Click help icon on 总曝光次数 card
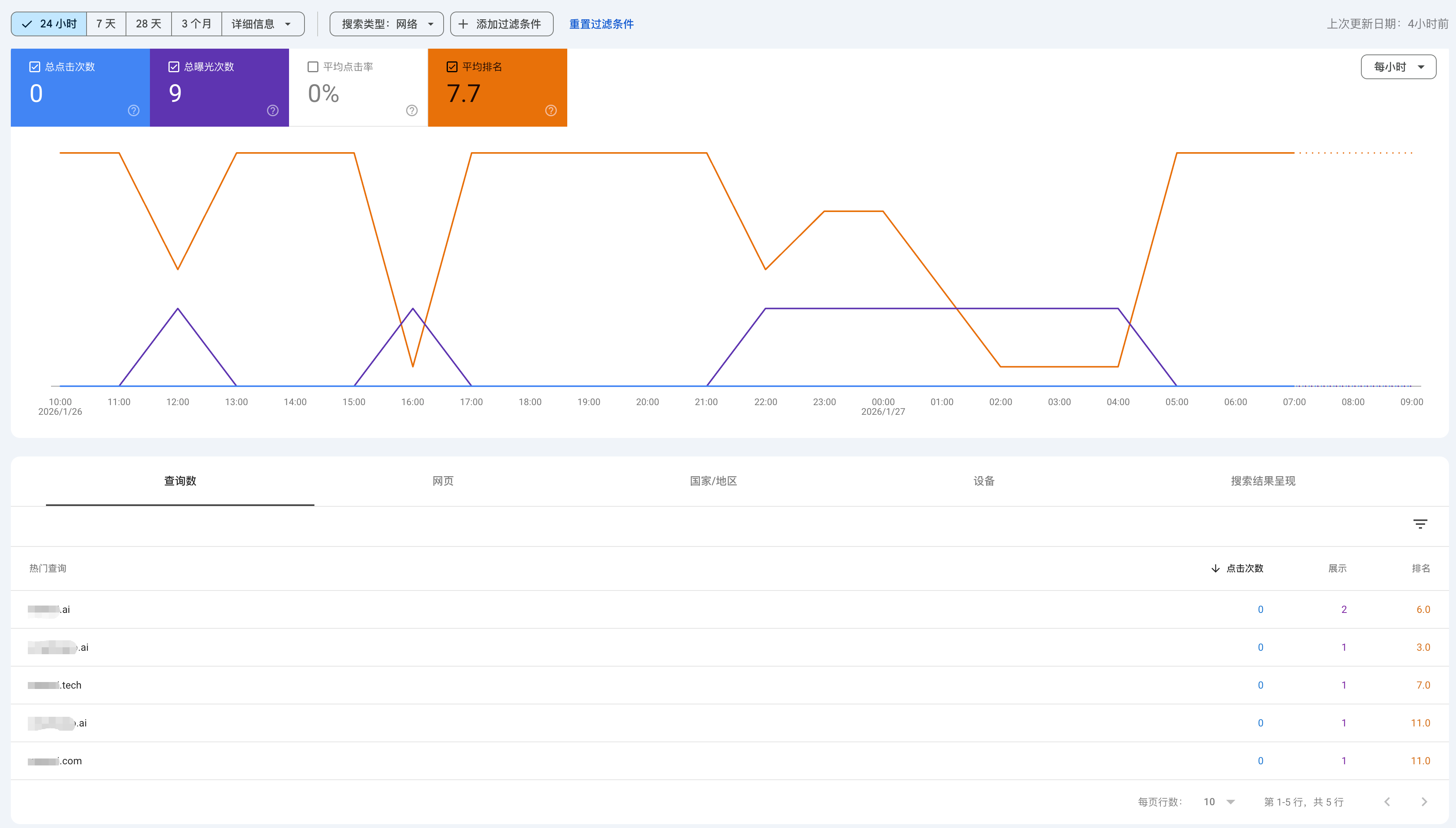1456x828 pixels. point(272,110)
